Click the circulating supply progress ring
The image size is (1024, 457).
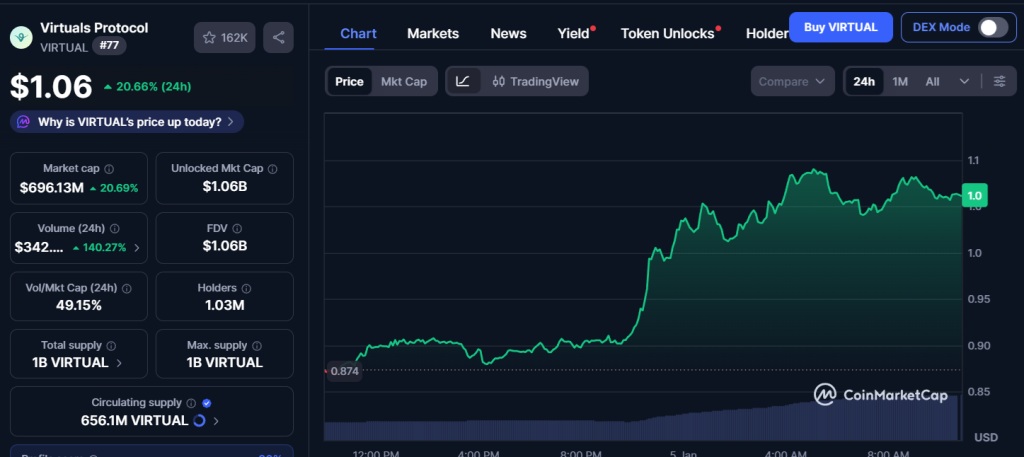(x=199, y=421)
